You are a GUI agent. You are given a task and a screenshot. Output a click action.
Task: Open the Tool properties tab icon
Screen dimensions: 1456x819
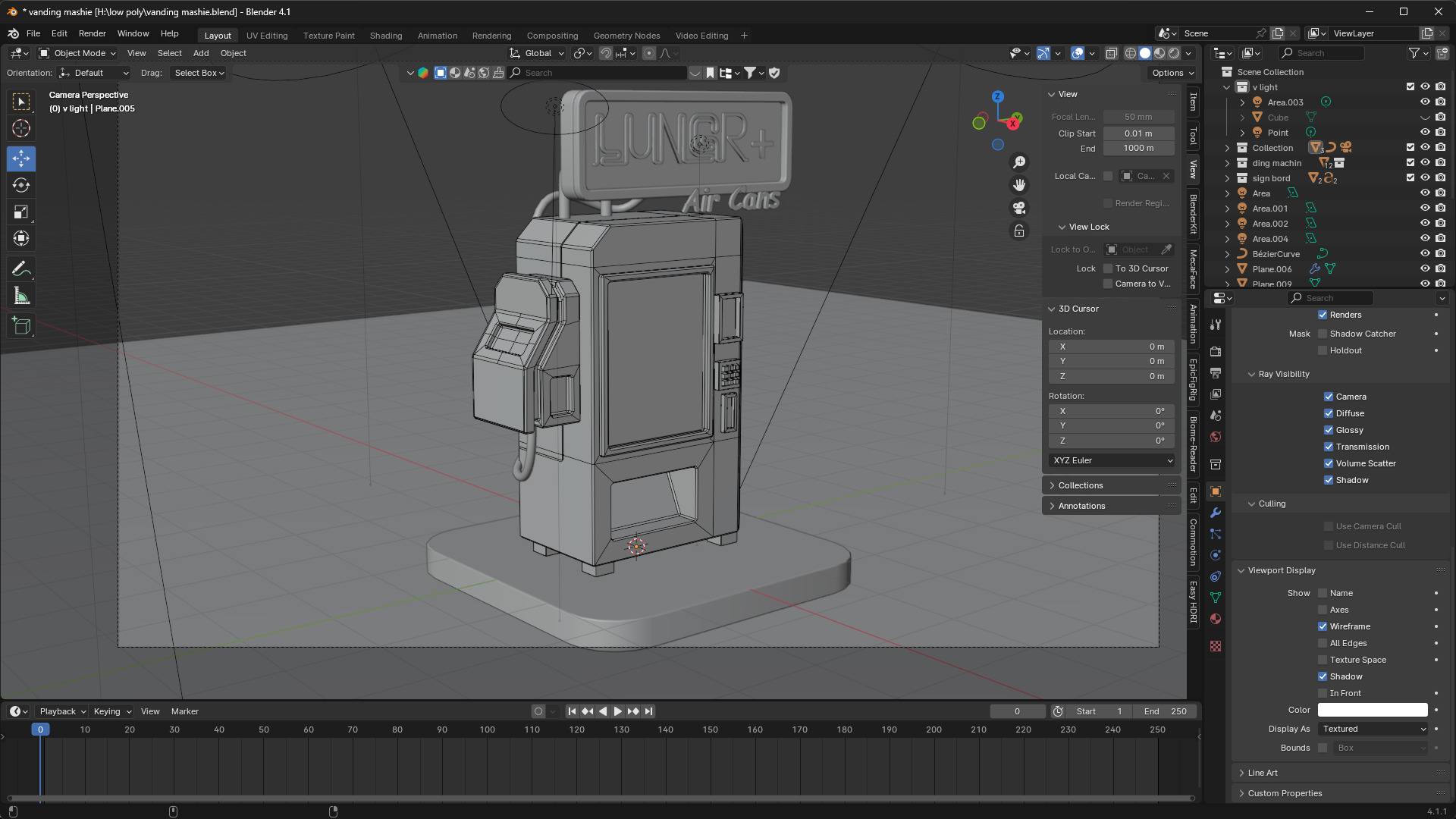pyautogui.click(x=1216, y=325)
